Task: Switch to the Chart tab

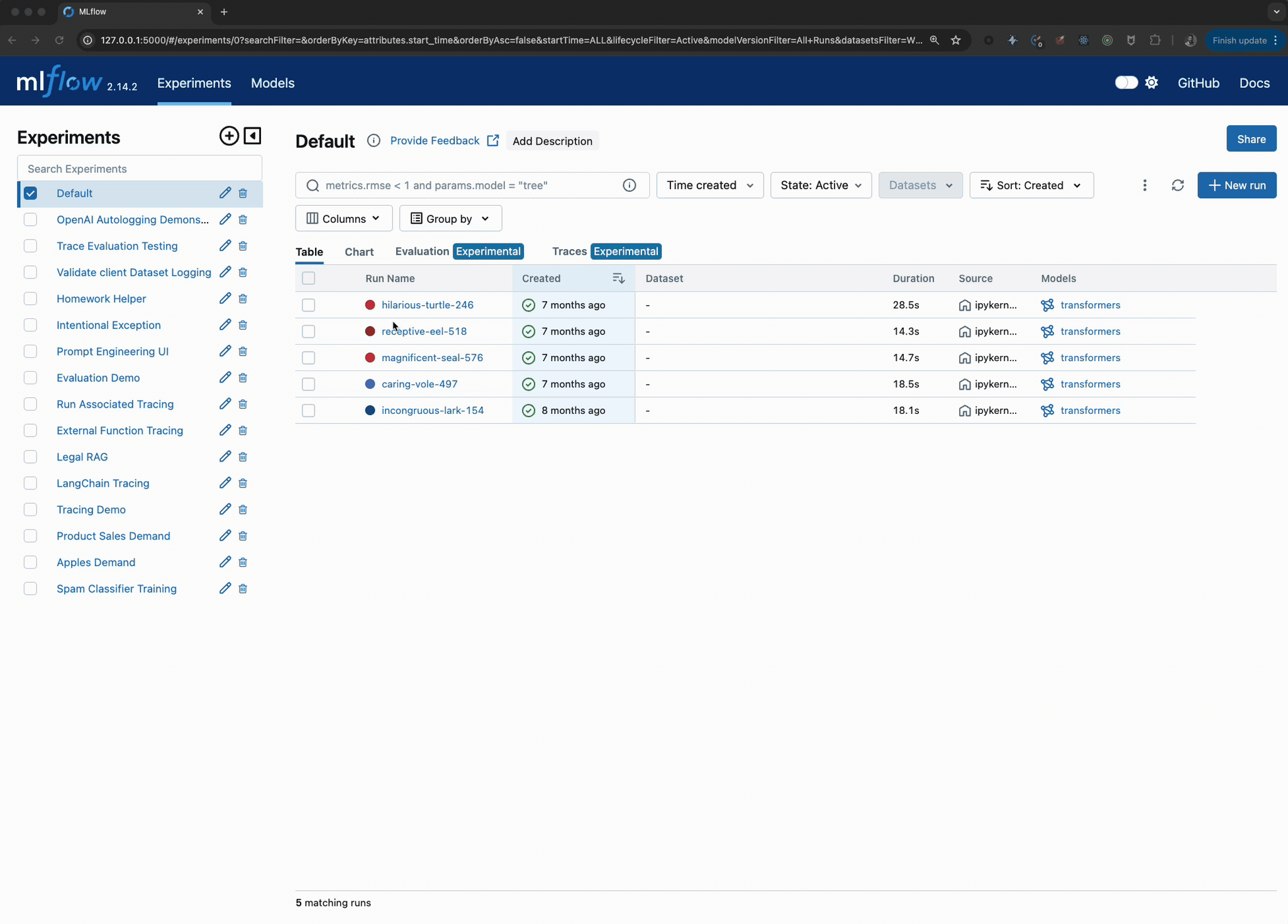Action: [359, 252]
